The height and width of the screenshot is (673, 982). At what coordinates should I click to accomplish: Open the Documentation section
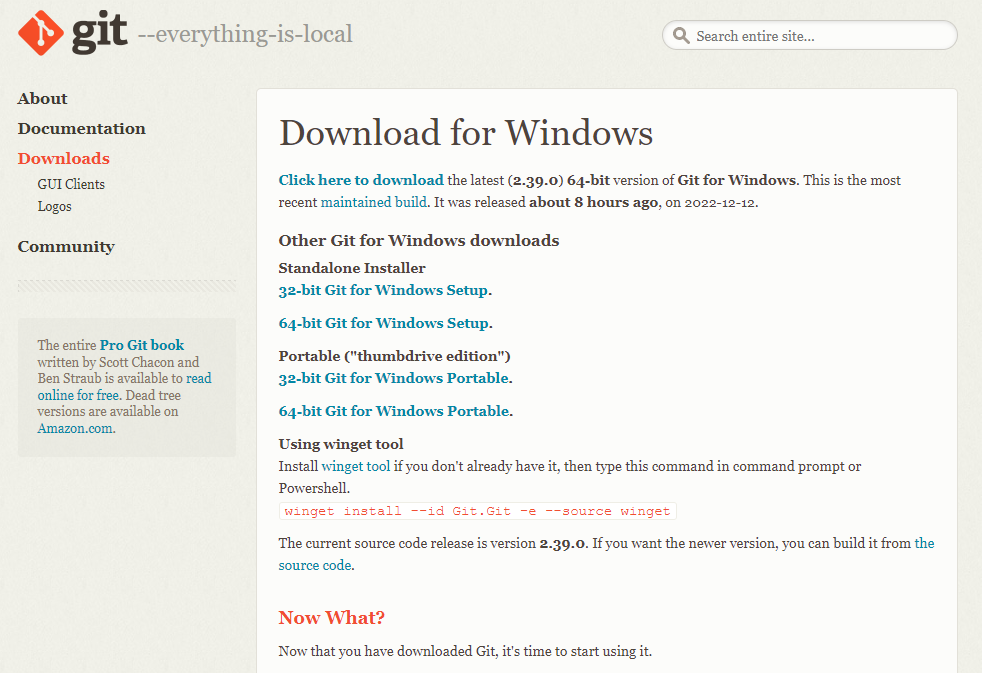click(81, 128)
